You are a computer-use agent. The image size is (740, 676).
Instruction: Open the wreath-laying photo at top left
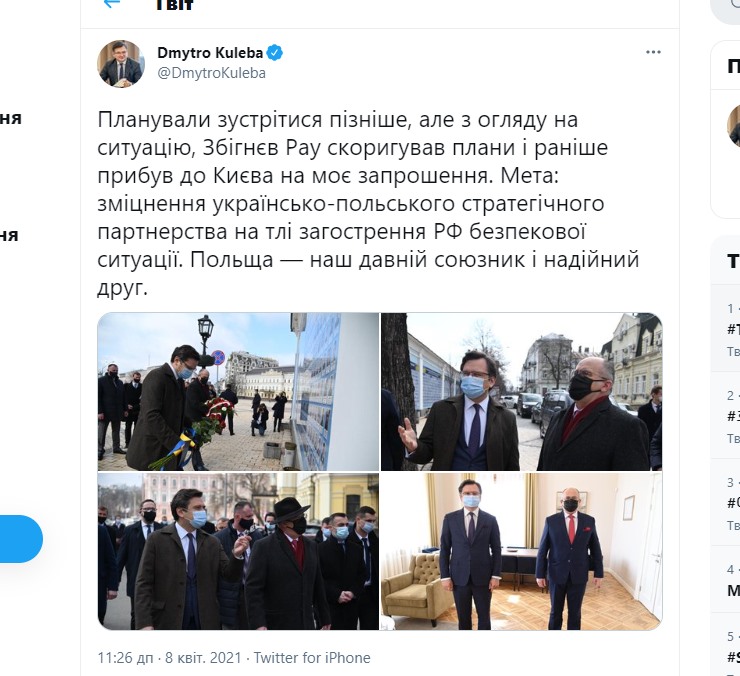point(238,391)
